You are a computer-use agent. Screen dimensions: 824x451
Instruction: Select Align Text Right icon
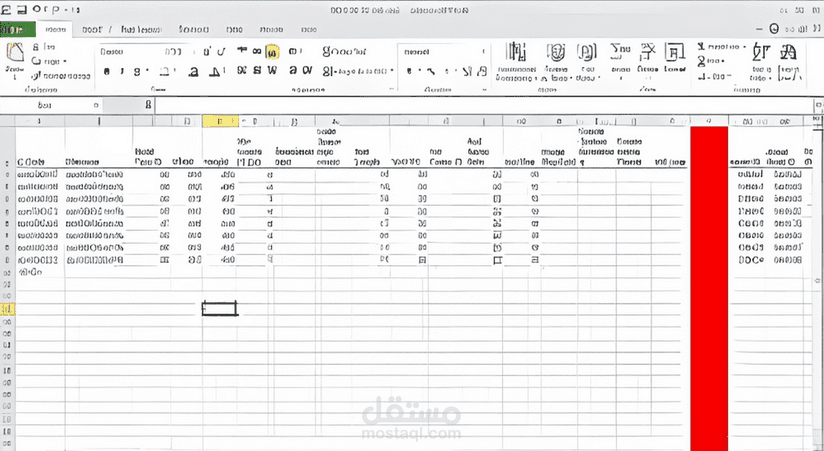(x=272, y=70)
